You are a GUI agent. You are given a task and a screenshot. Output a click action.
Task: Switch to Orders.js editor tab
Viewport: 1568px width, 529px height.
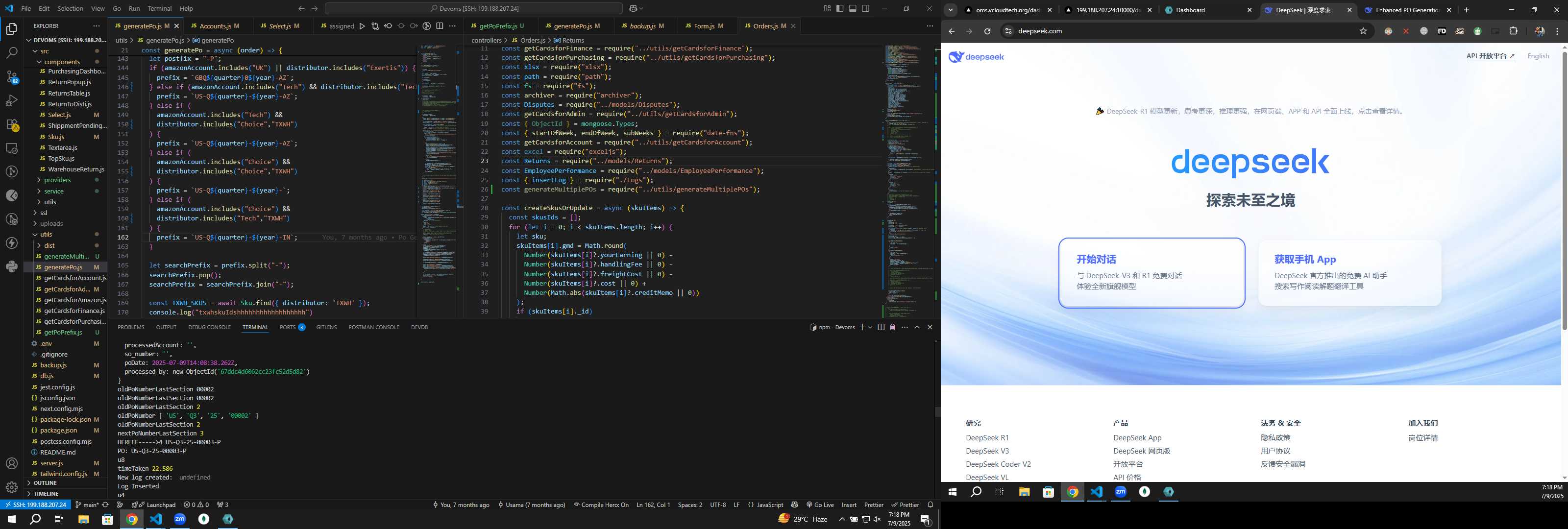(769, 26)
